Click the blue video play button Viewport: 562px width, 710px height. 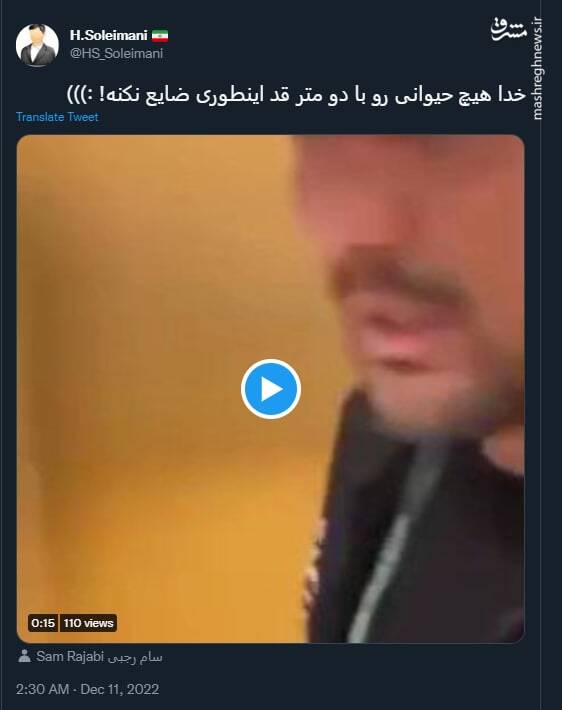(271, 389)
